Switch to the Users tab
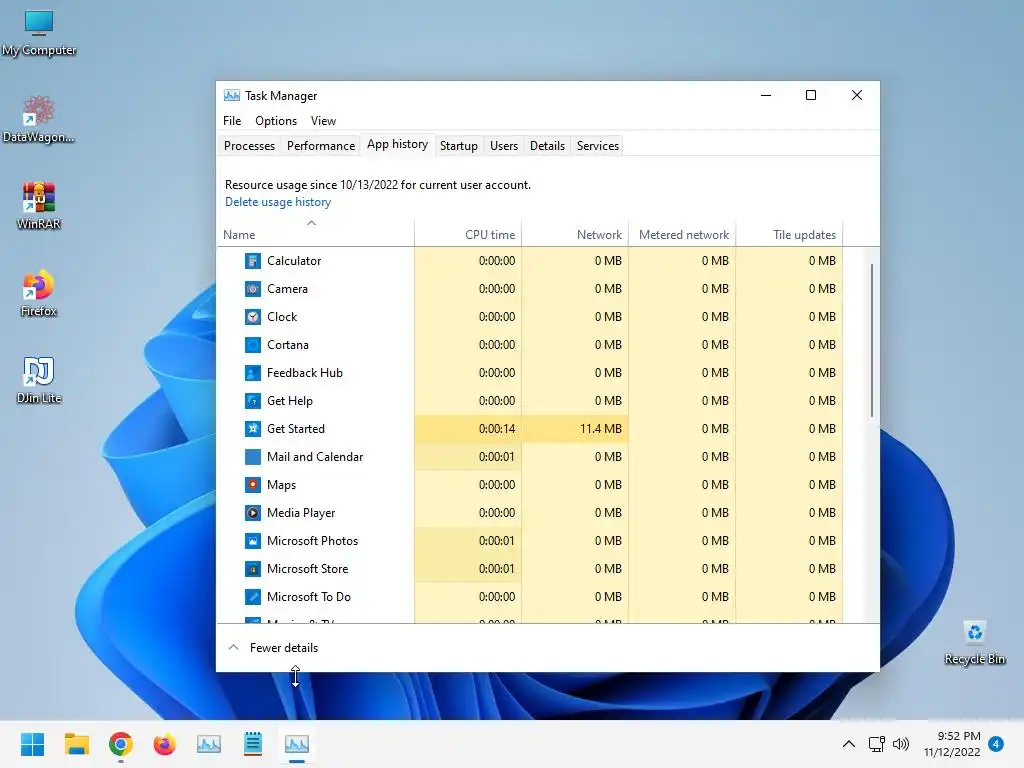 pos(504,146)
